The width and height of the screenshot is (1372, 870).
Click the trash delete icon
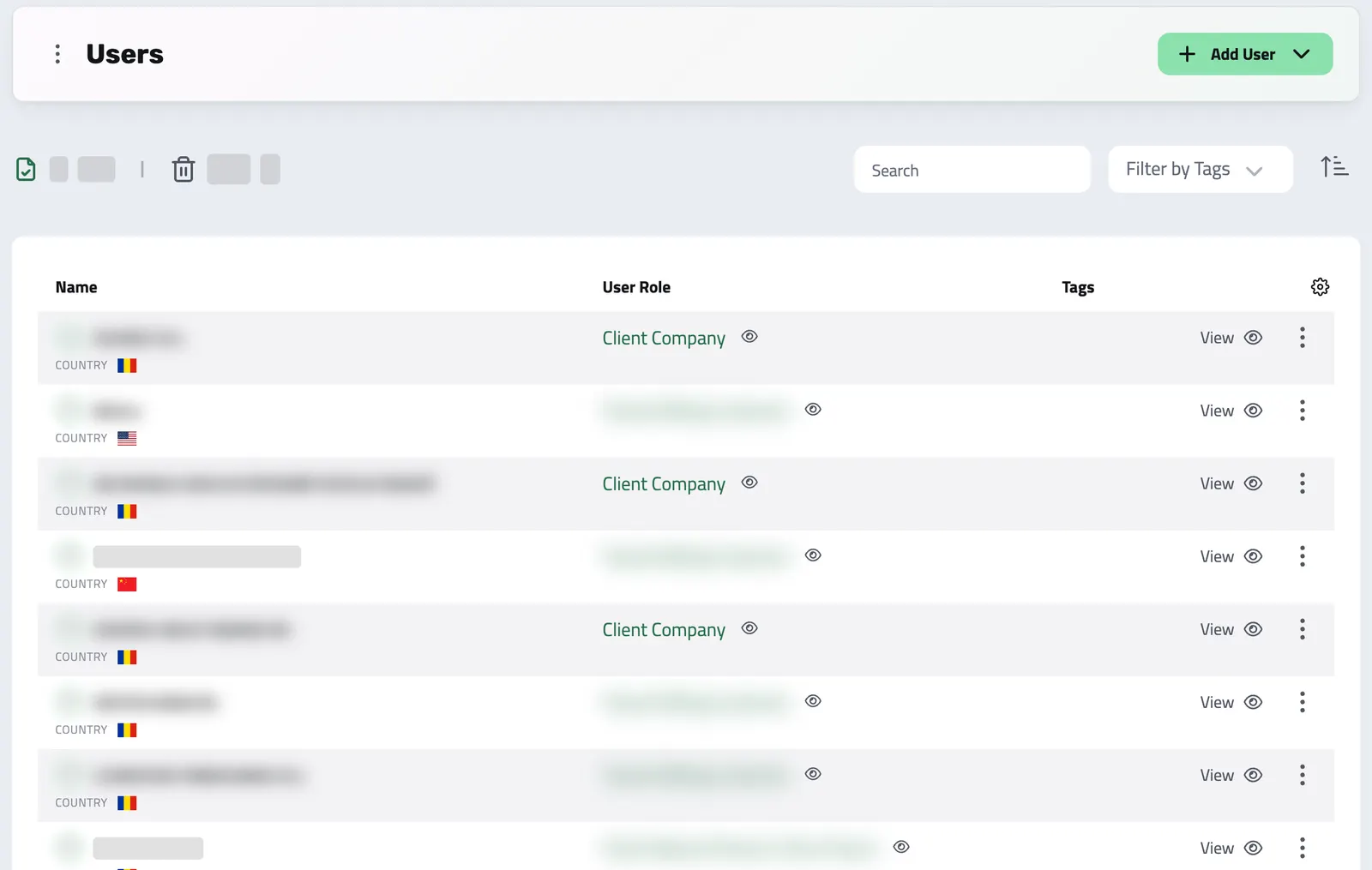[x=184, y=169]
